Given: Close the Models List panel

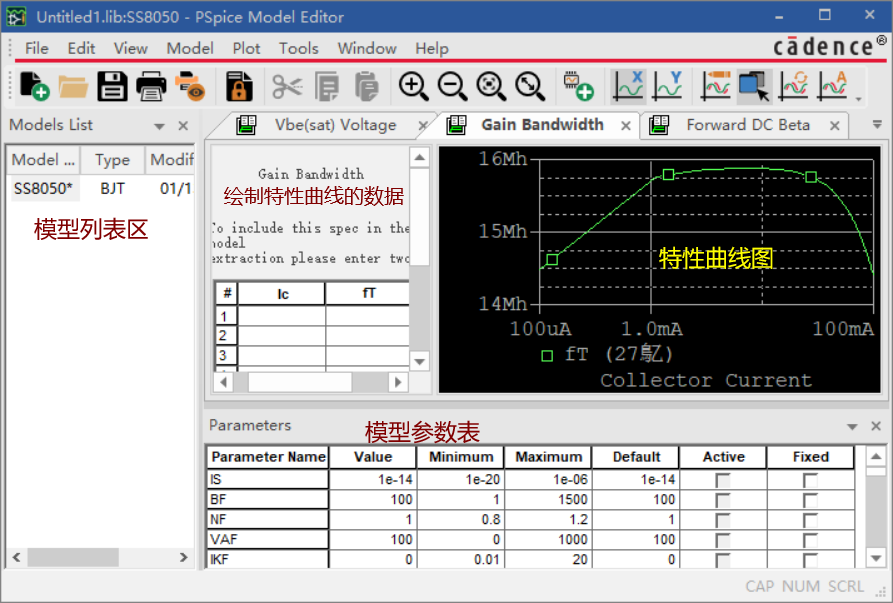Looking at the screenshot, I should pos(183,125).
